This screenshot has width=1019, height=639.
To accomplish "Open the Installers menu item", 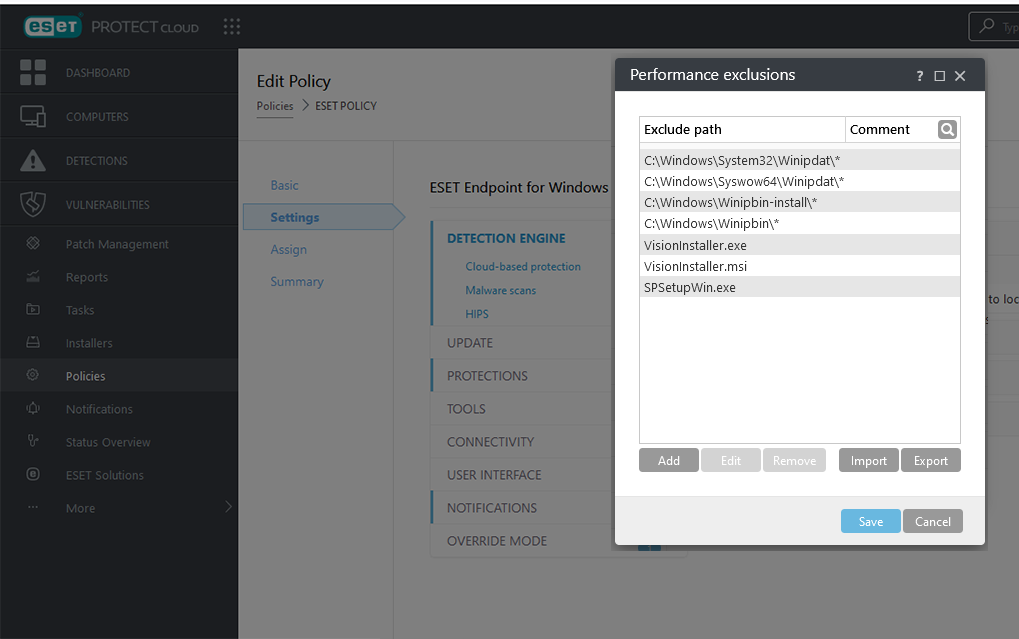I will coord(89,343).
